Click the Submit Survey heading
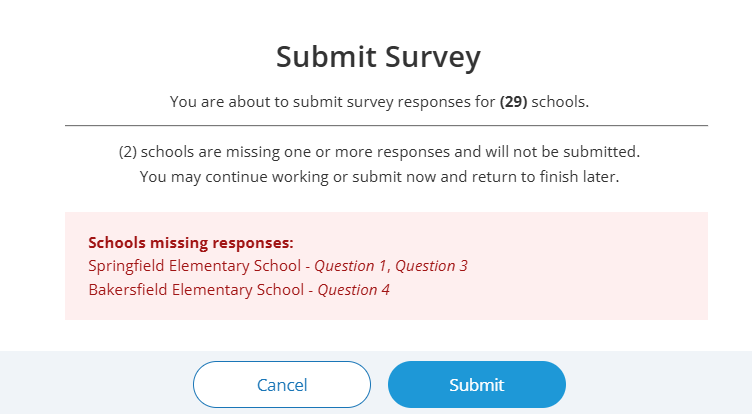752x414 pixels. pos(378,57)
